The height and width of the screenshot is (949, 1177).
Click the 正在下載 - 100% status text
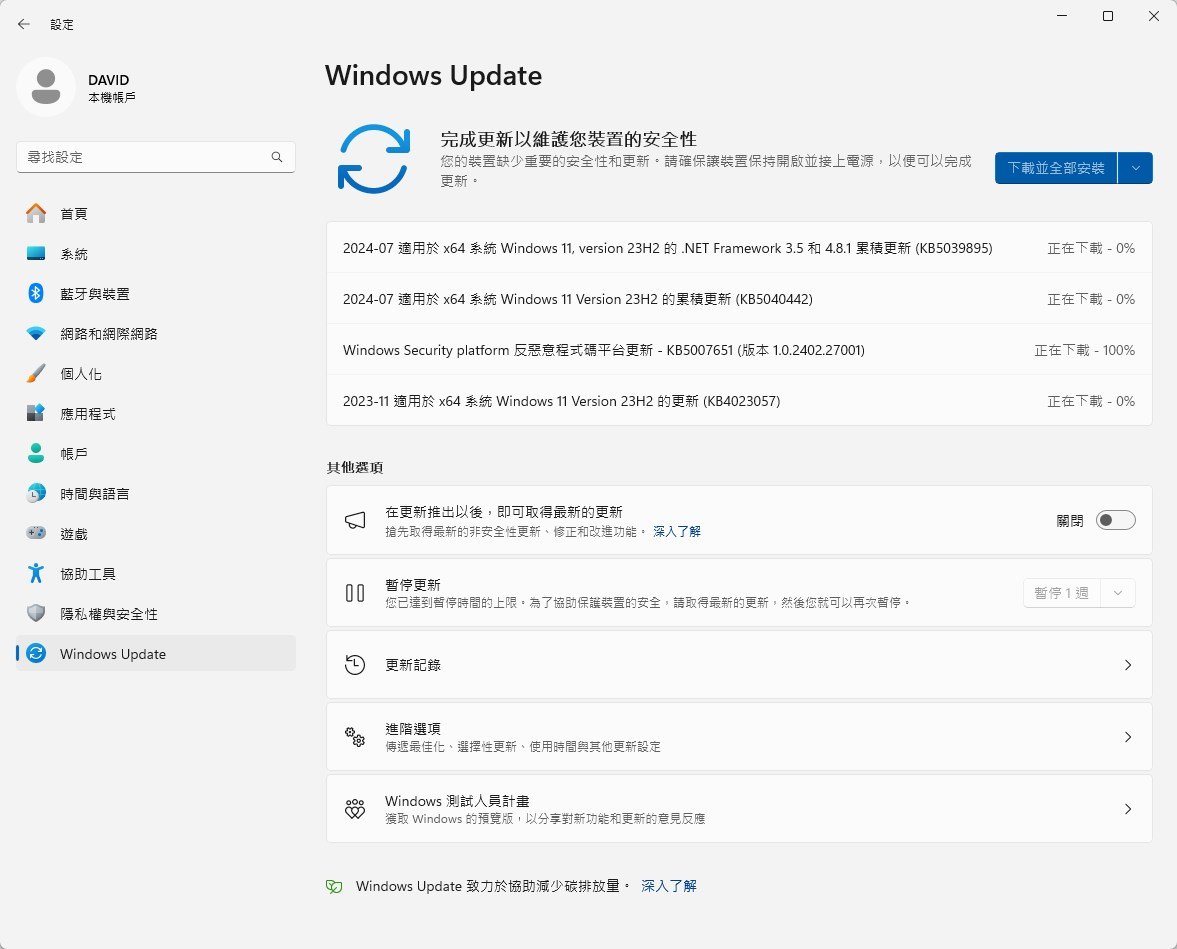pos(1084,350)
